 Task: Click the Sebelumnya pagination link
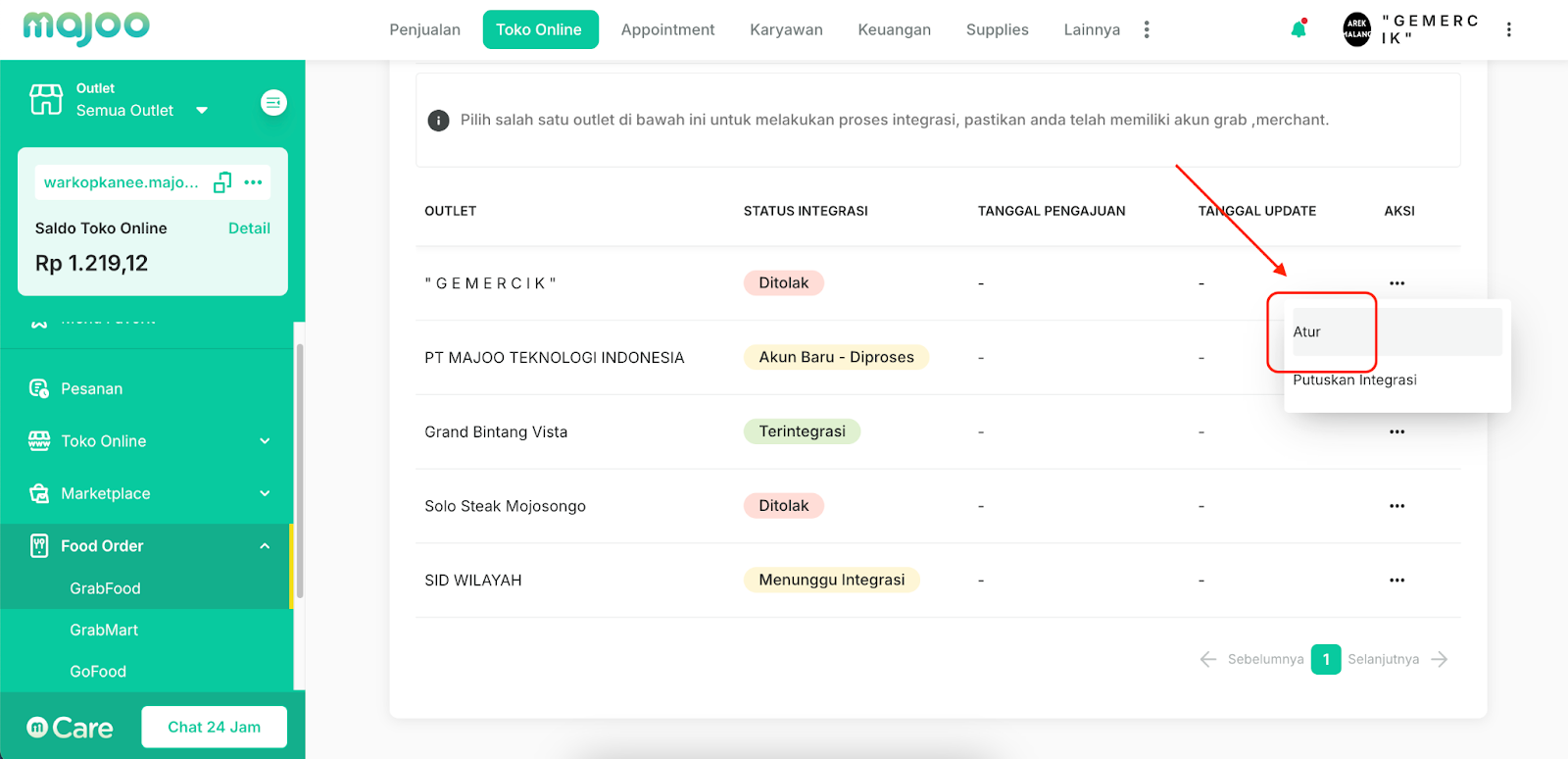(x=1266, y=659)
